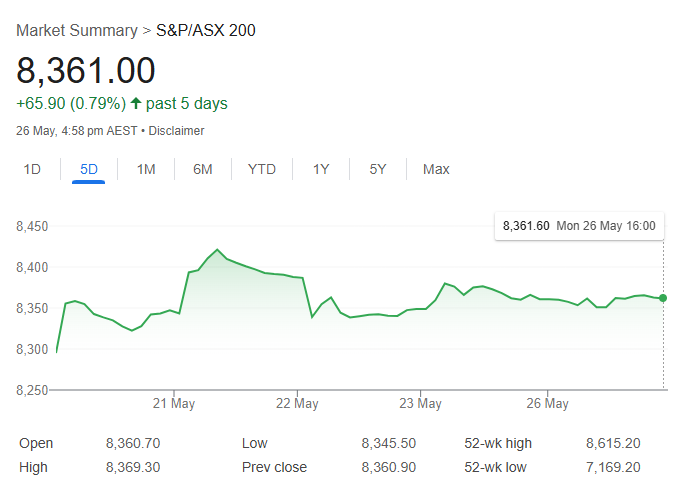Select the 1D time range tab
Screen dimensions: 680x497
[x=32, y=169]
